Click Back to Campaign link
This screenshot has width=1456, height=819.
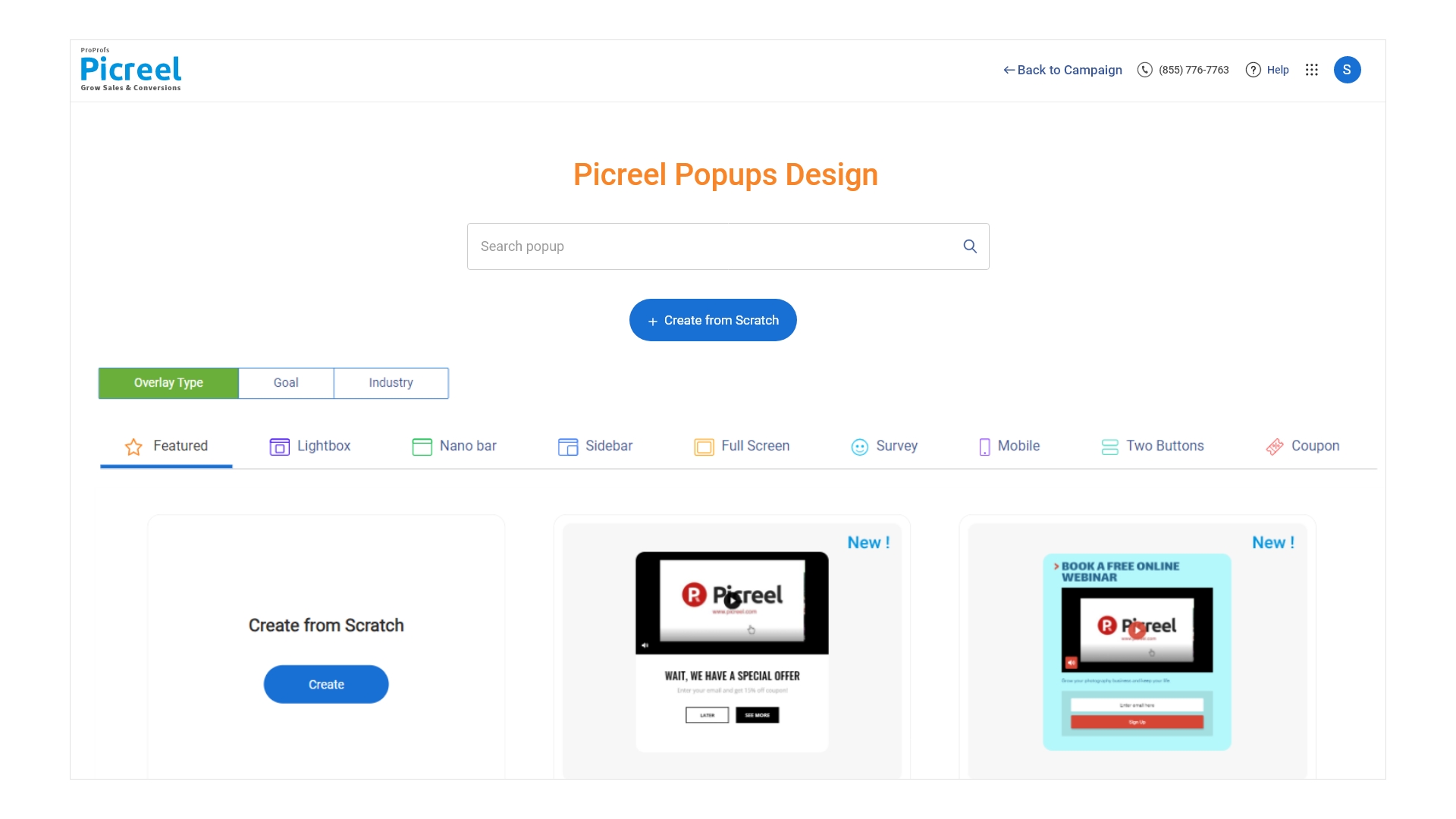tap(1062, 69)
